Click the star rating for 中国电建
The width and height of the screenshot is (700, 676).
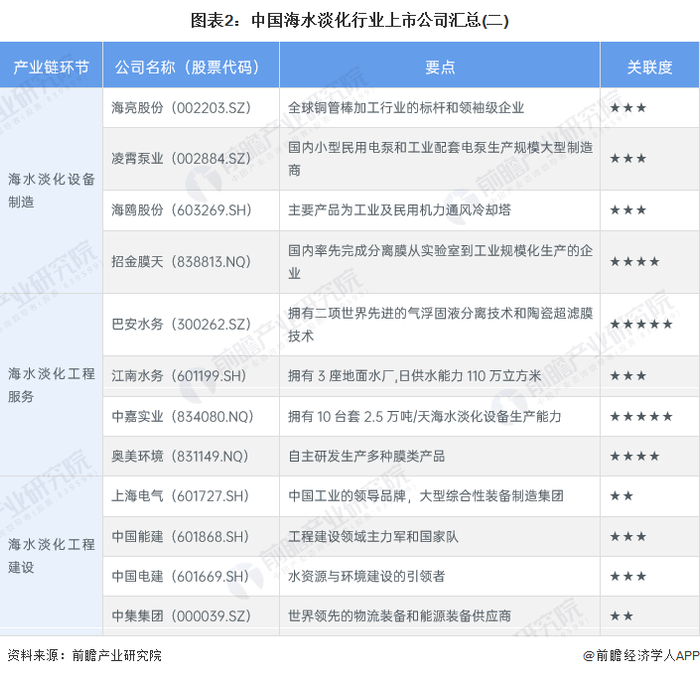[628, 576]
